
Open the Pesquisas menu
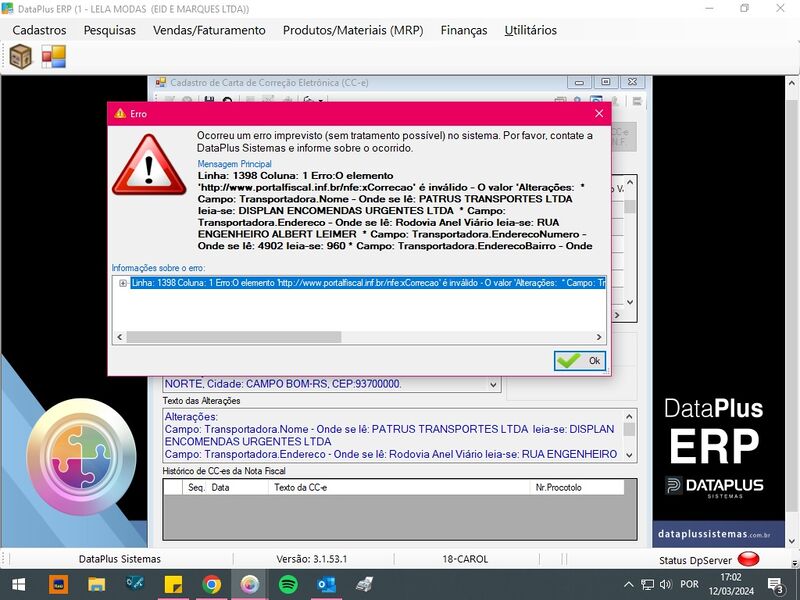click(x=110, y=30)
